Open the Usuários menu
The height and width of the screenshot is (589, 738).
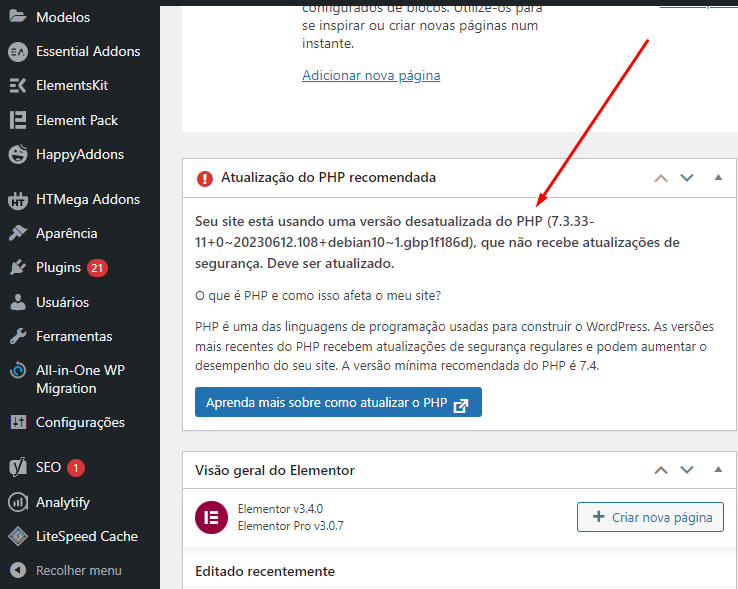pos(63,302)
